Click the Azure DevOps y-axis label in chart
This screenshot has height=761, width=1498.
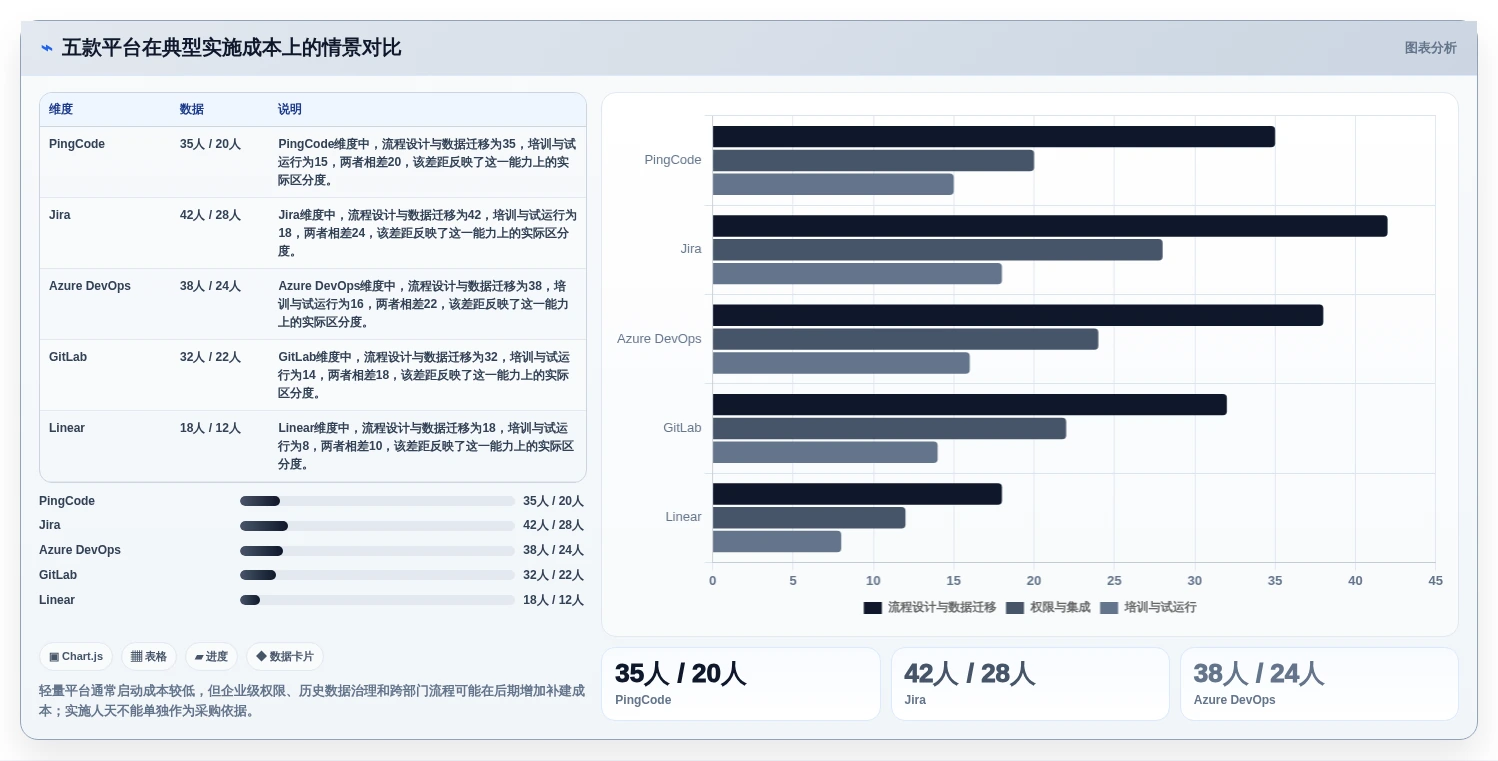659,339
